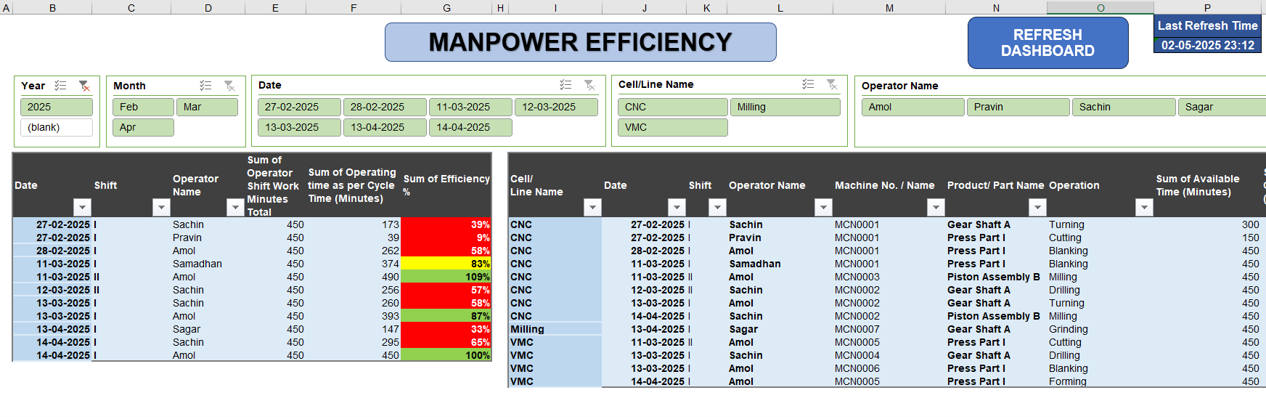Clear the filter on the Month slicer
This screenshot has width=1266, height=417.
pyautogui.click(x=230, y=87)
